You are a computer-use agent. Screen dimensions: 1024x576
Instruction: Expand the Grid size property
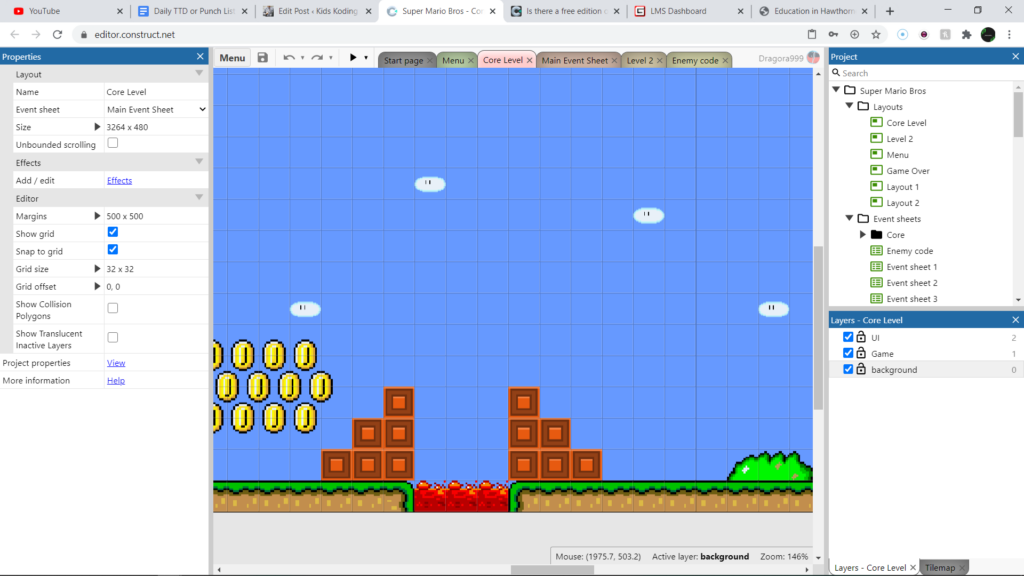(97, 268)
